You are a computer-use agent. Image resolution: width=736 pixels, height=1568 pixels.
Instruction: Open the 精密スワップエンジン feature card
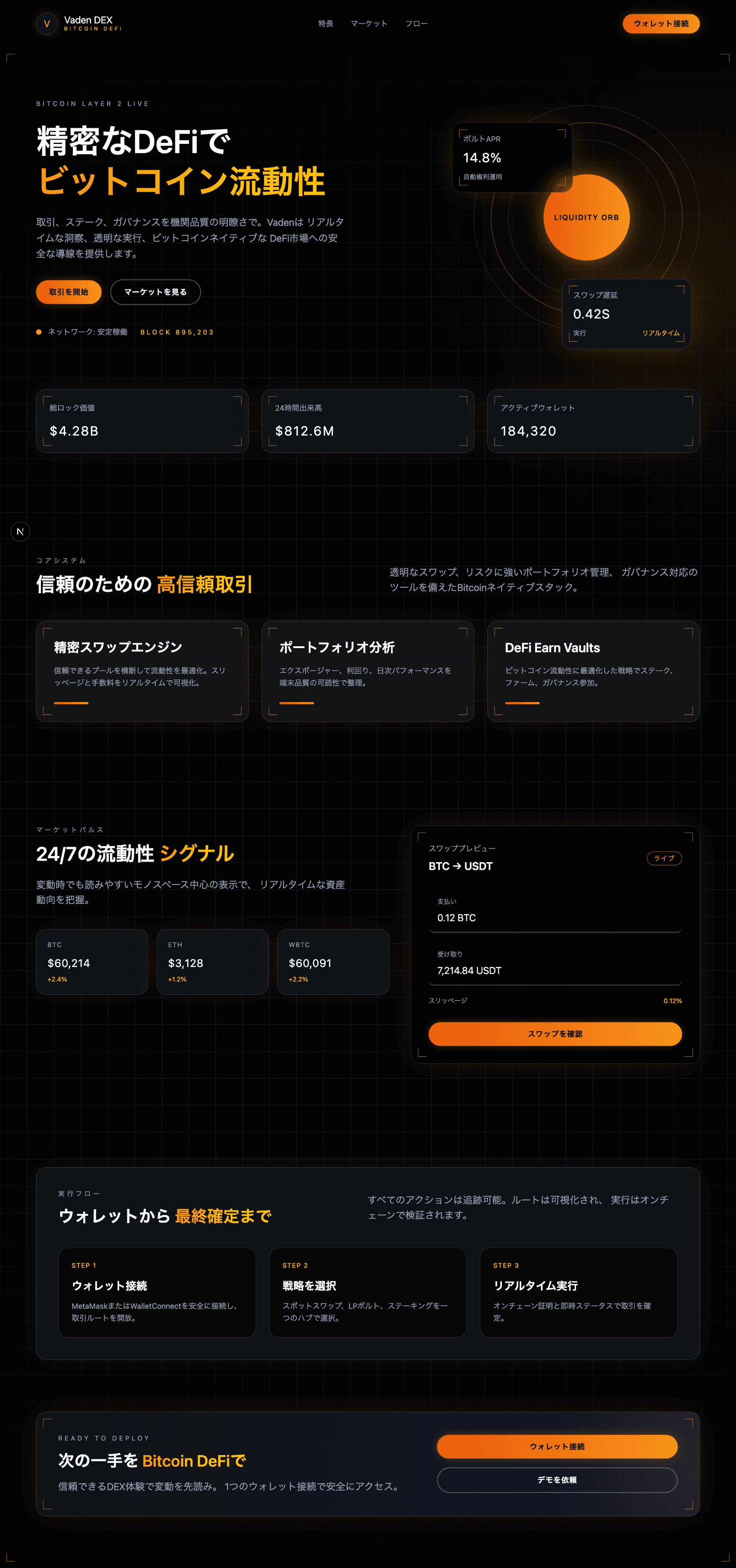pyautogui.click(x=142, y=671)
